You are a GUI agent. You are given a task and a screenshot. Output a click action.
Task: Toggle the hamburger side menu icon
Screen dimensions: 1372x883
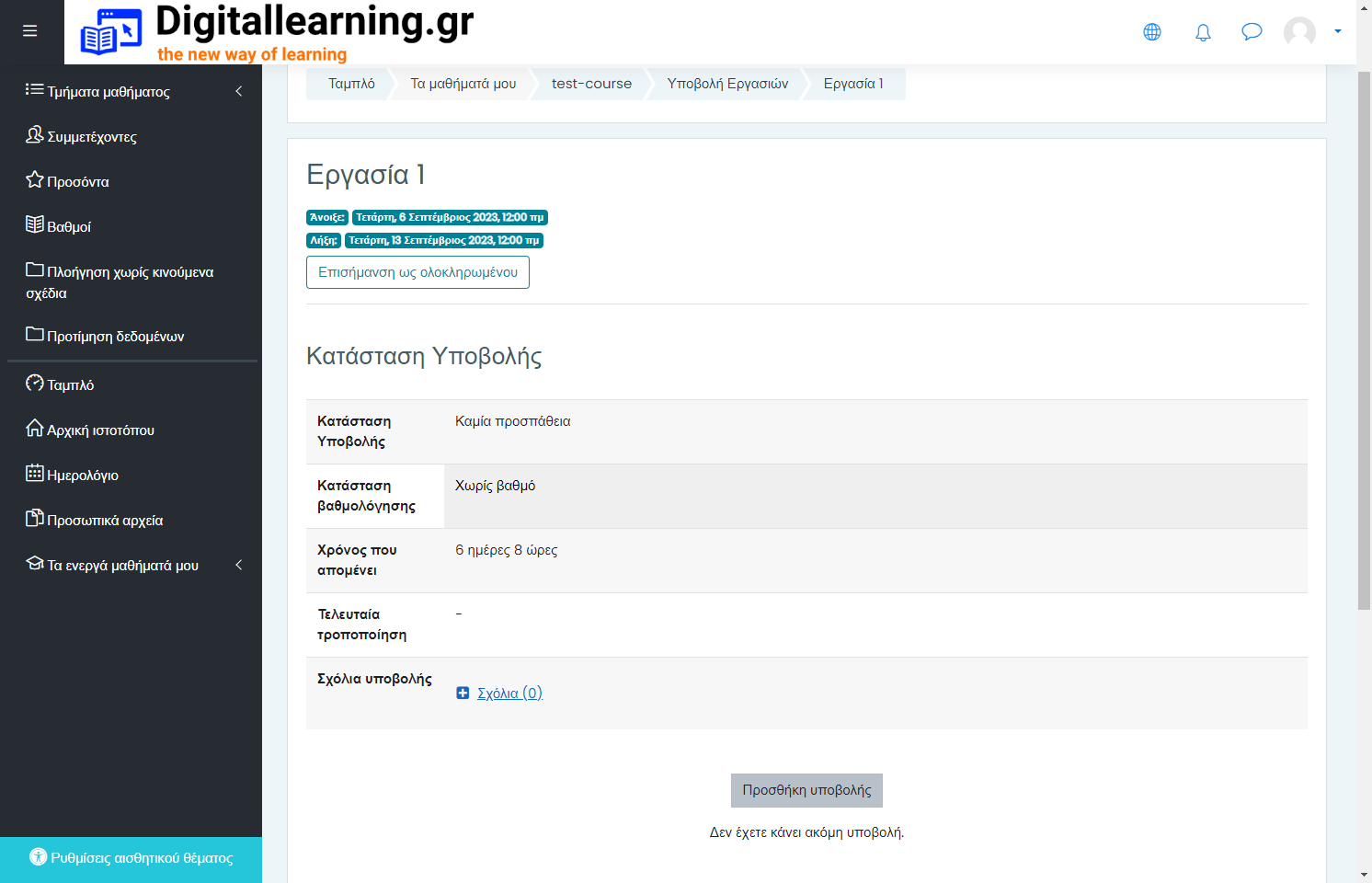(x=30, y=31)
